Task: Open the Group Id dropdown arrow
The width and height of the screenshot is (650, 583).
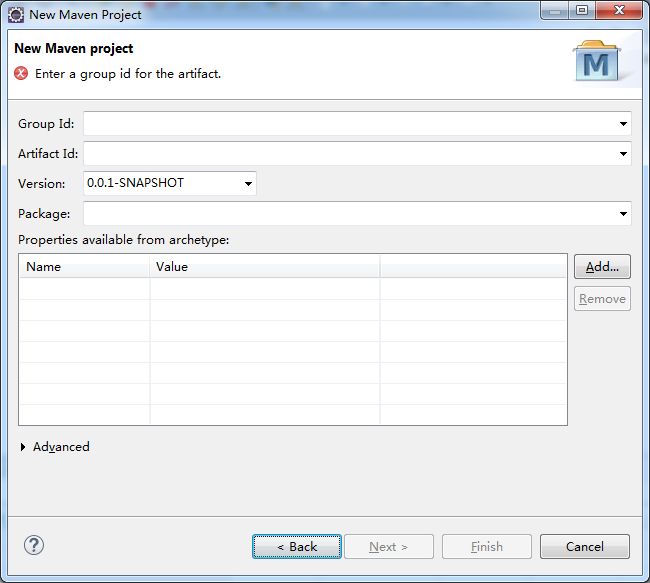Action: tap(623, 124)
